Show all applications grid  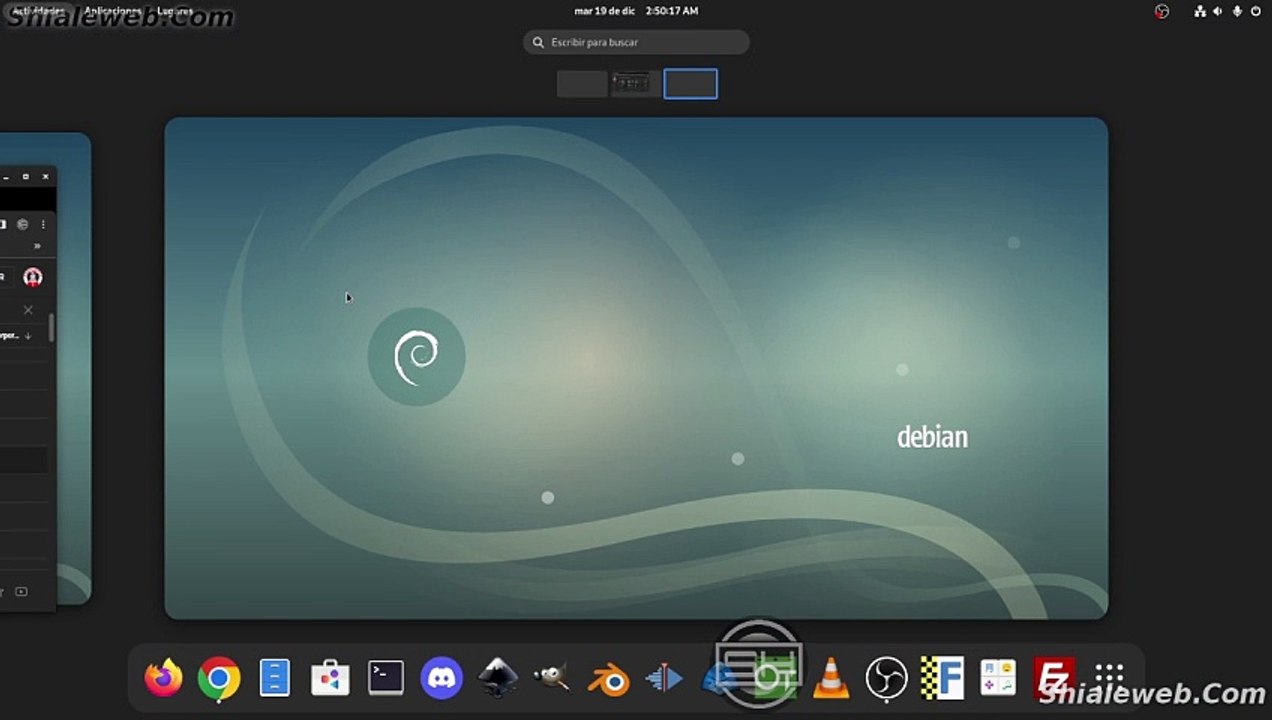click(x=1108, y=676)
